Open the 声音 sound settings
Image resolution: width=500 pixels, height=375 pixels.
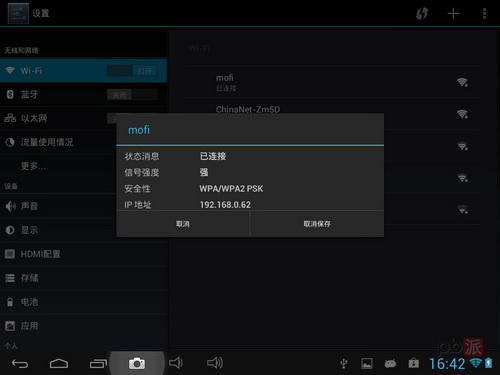coord(58,206)
